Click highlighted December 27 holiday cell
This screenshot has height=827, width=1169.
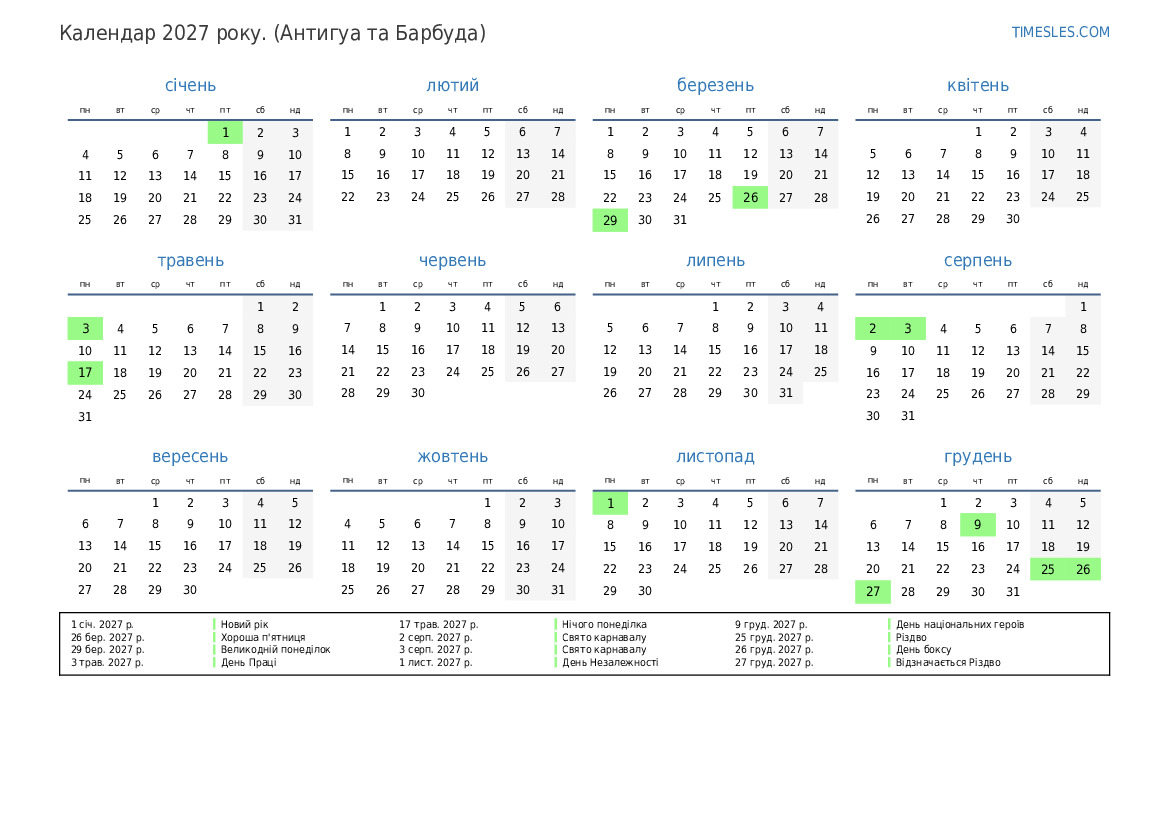(x=872, y=591)
